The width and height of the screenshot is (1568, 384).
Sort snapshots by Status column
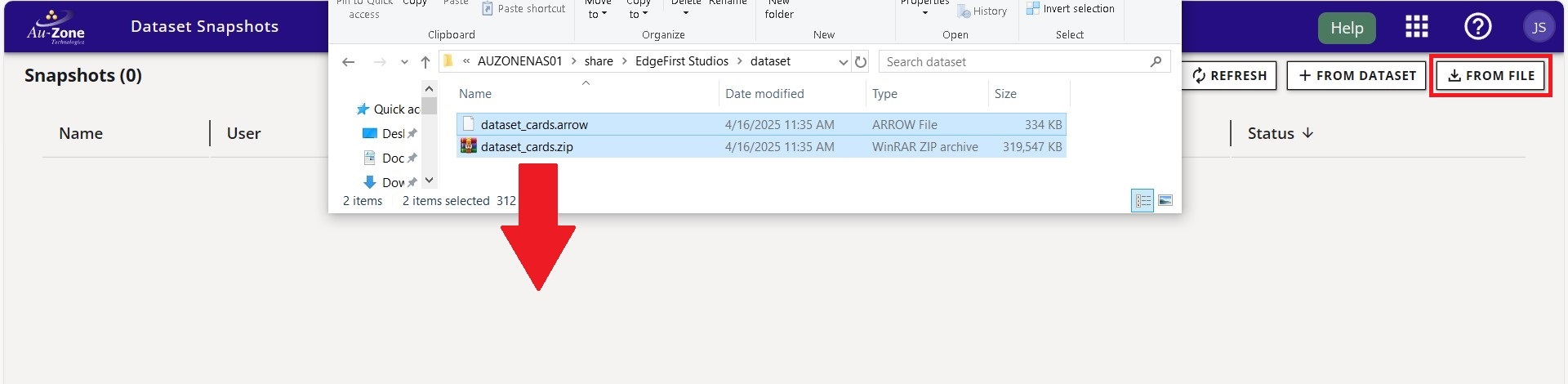tap(1281, 133)
